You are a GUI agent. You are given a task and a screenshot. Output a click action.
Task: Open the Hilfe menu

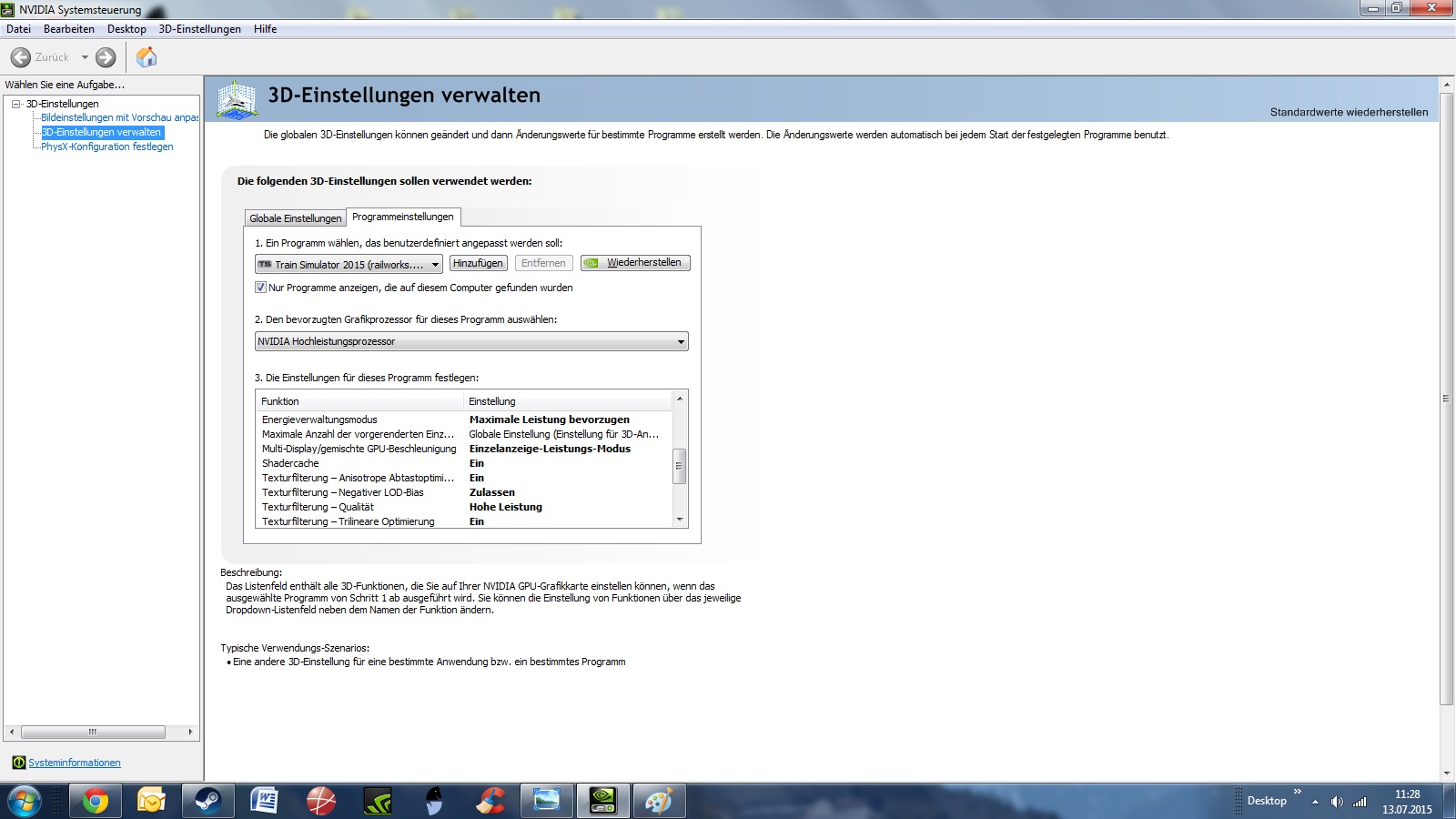pyautogui.click(x=266, y=29)
